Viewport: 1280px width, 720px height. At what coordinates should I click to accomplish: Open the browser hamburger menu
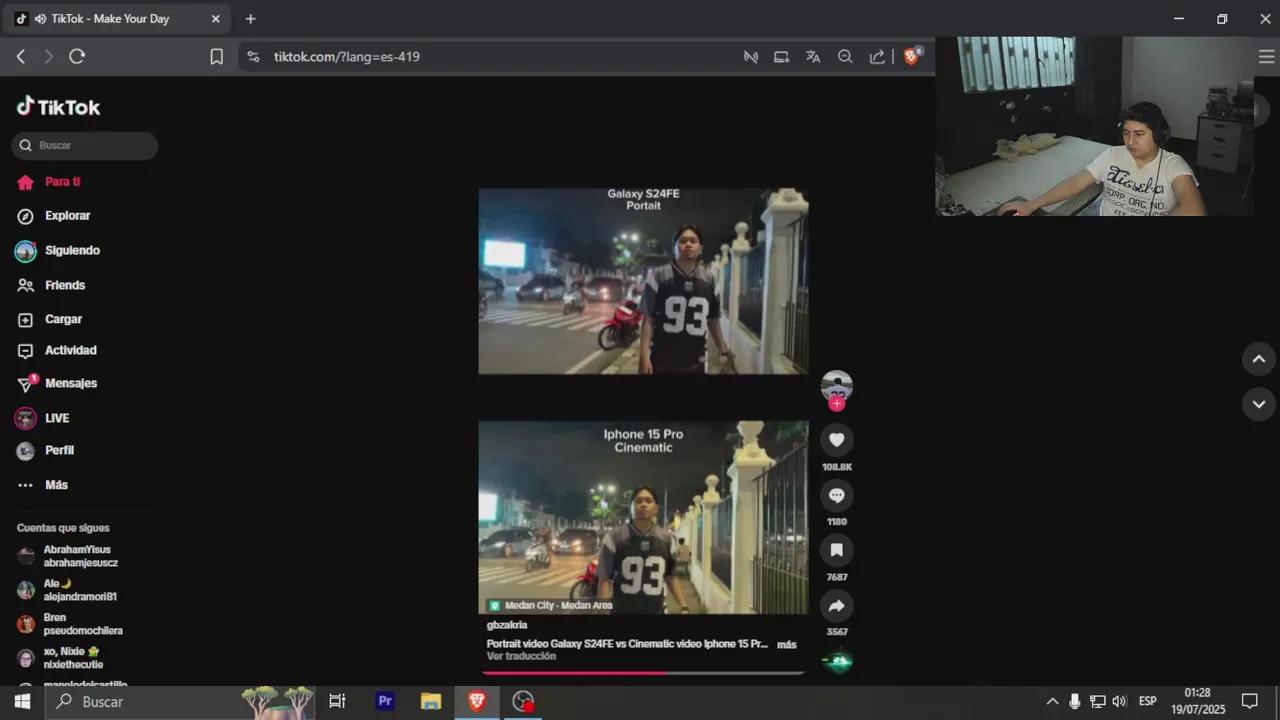(1266, 57)
